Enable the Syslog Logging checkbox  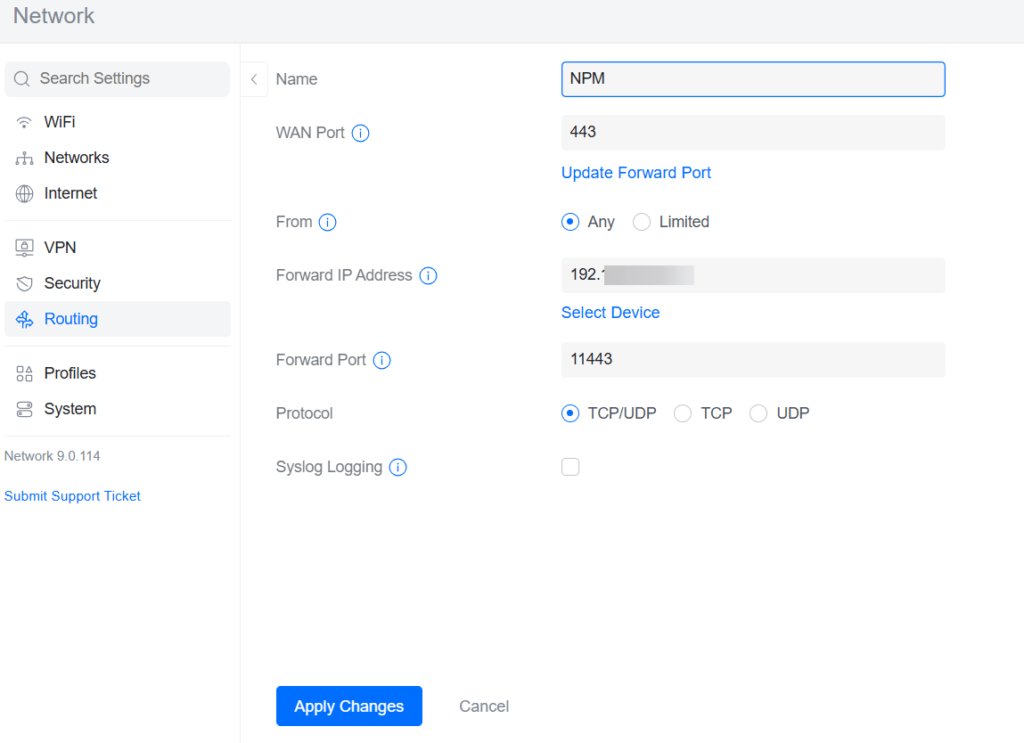coord(570,467)
